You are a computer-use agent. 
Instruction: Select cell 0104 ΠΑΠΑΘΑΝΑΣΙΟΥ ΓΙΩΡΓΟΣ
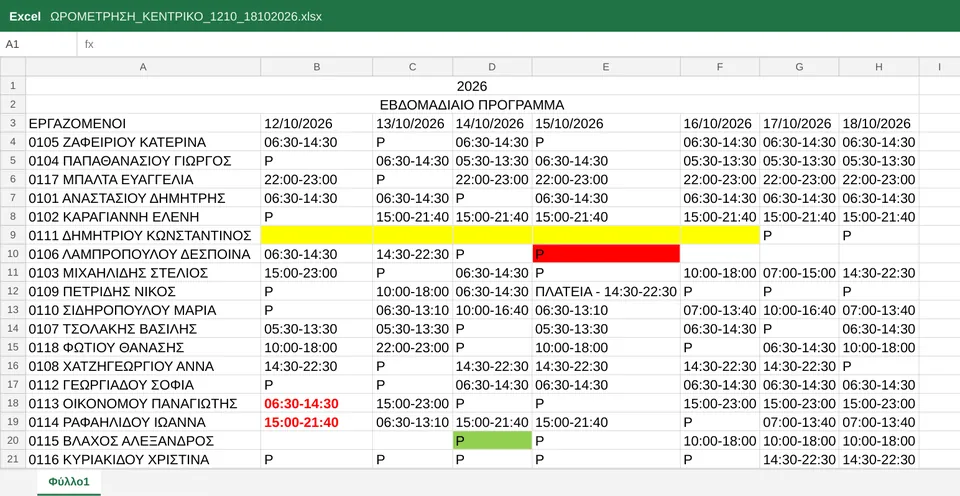(143, 161)
